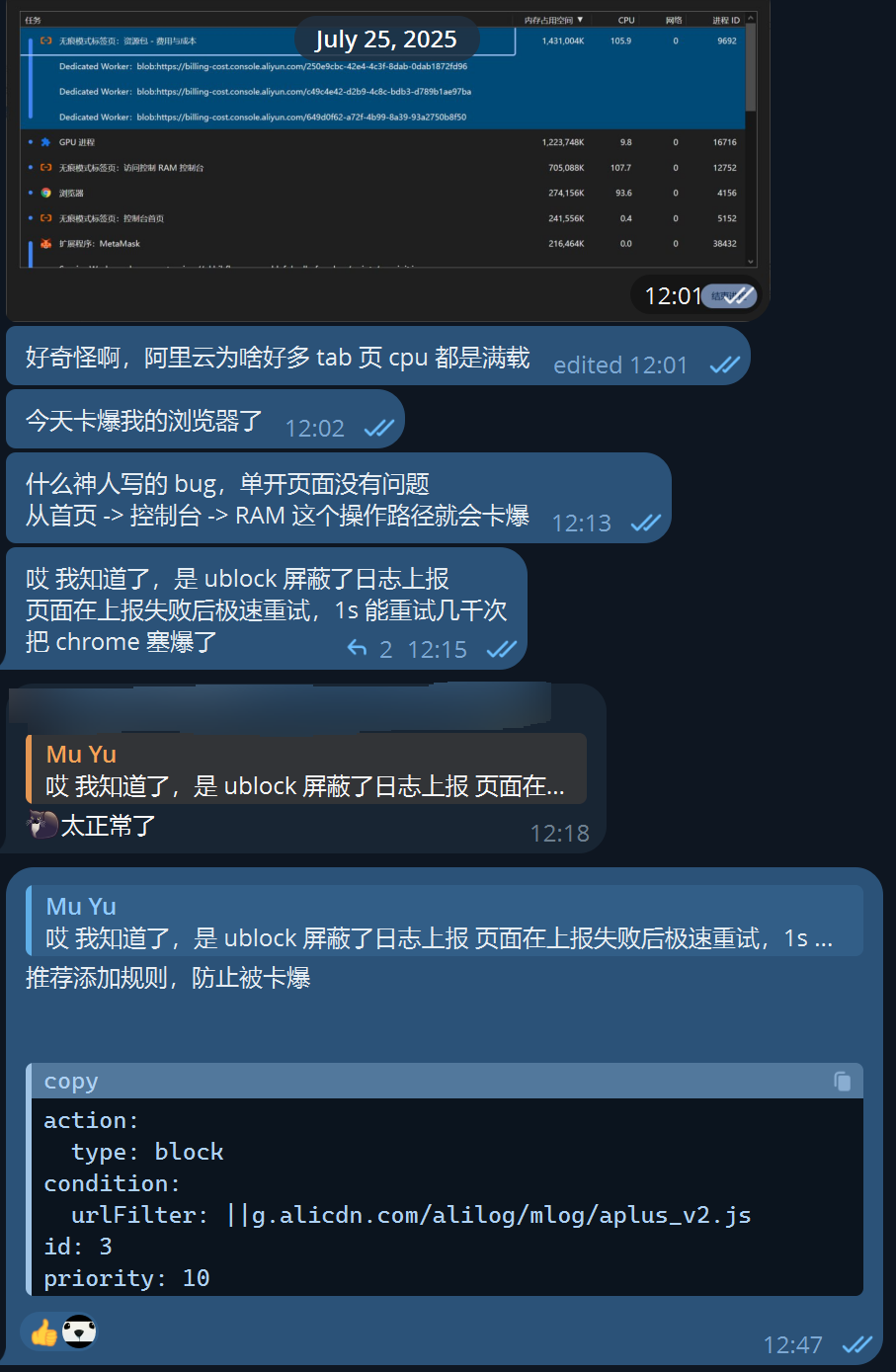
Task: Select the MetaMask extension icon row
Action: coord(387,244)
